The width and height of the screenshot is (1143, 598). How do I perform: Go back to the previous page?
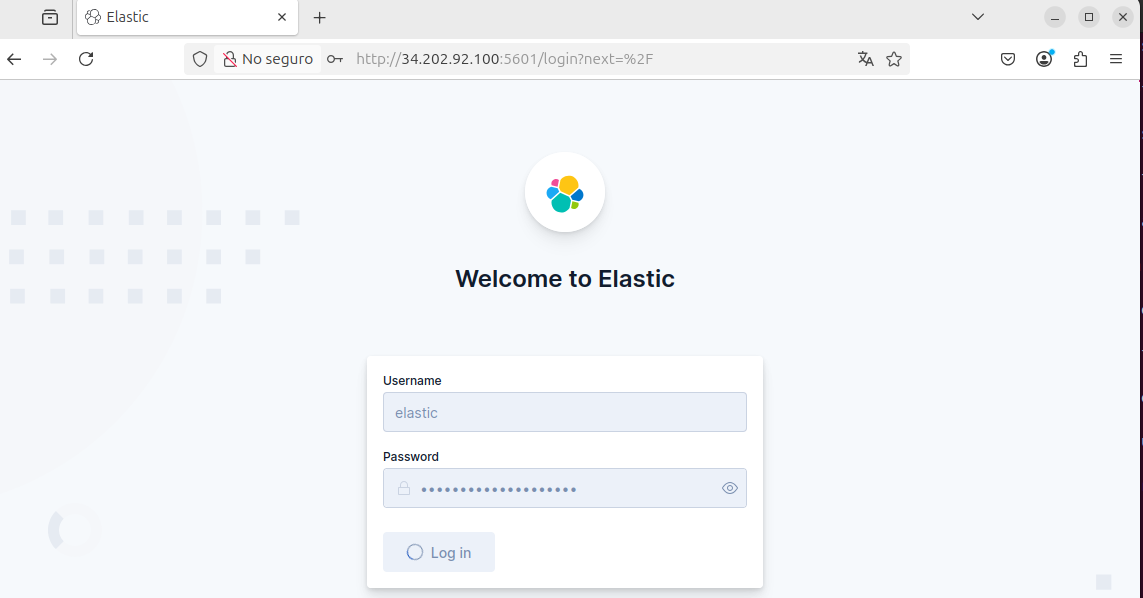pyautogui.click(x=14, y=59)
